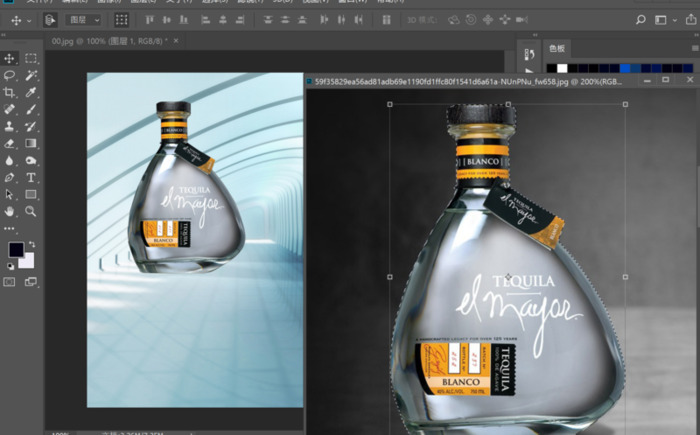700x435 pixels.
Task: Select the Zoom magnifier tool
Action: (32, 212)
